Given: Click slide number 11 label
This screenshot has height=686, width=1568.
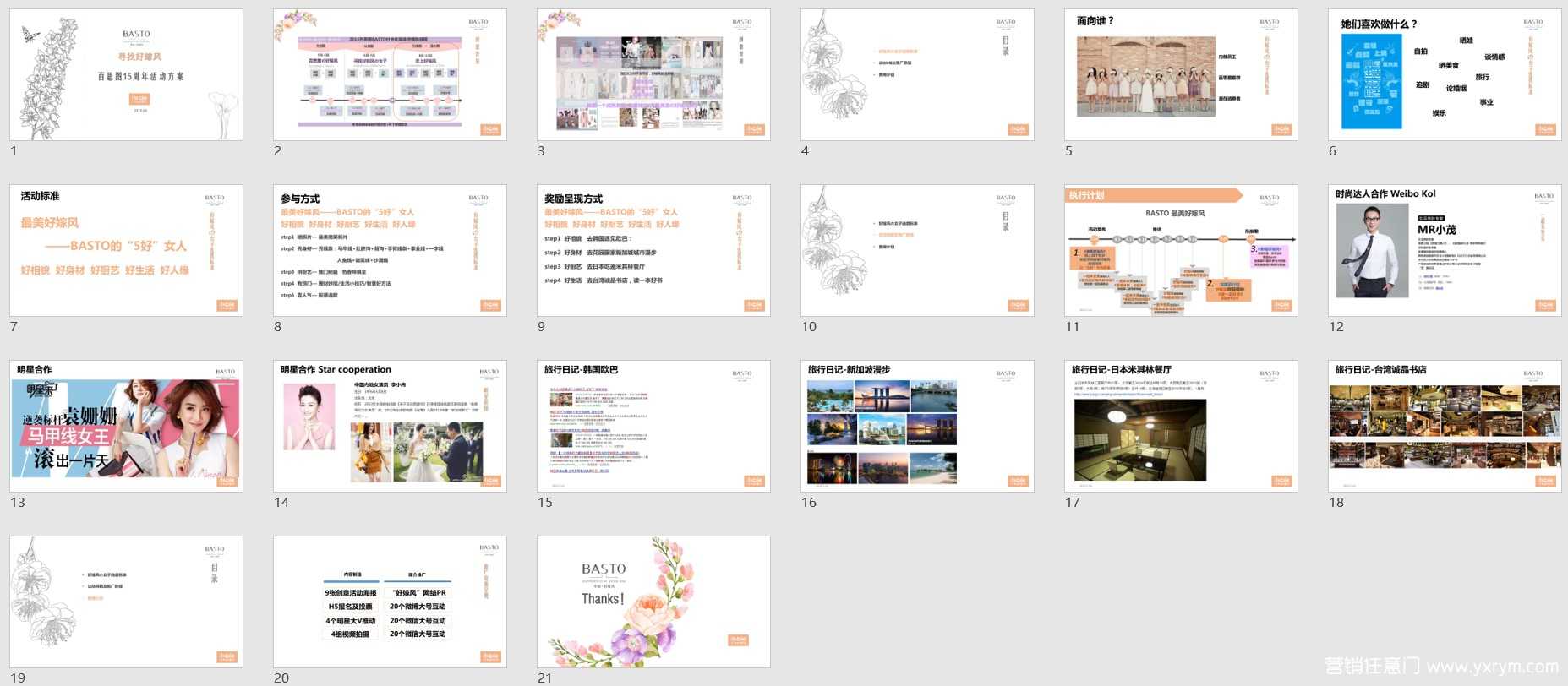Looking at the screenshot, I should coord(1072,327).
